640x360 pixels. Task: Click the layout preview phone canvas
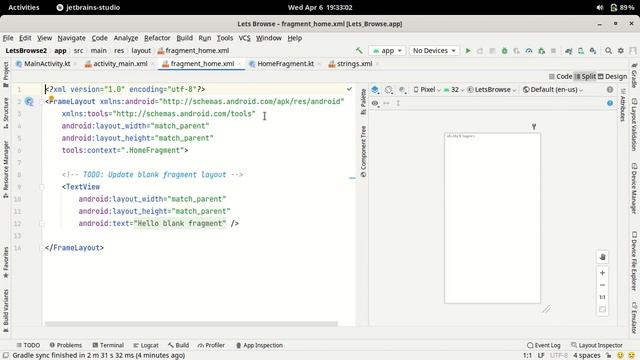492,218
